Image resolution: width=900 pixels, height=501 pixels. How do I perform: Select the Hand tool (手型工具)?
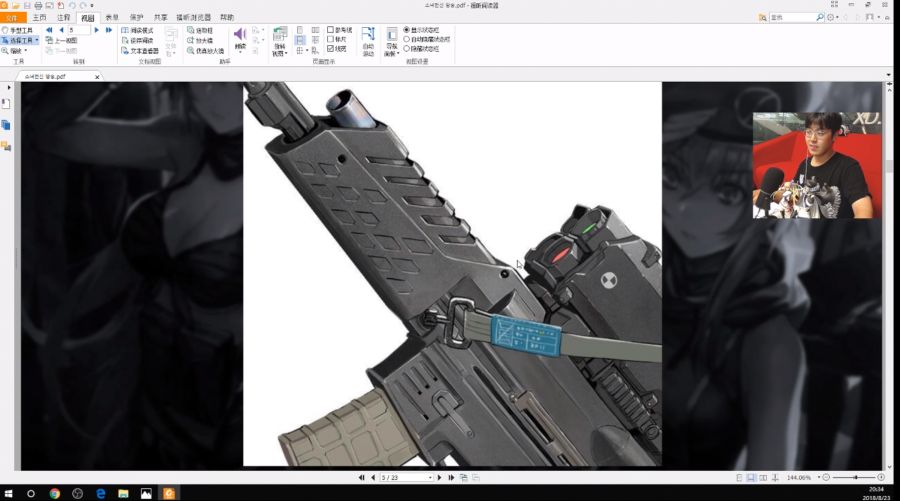click(17, 30)
